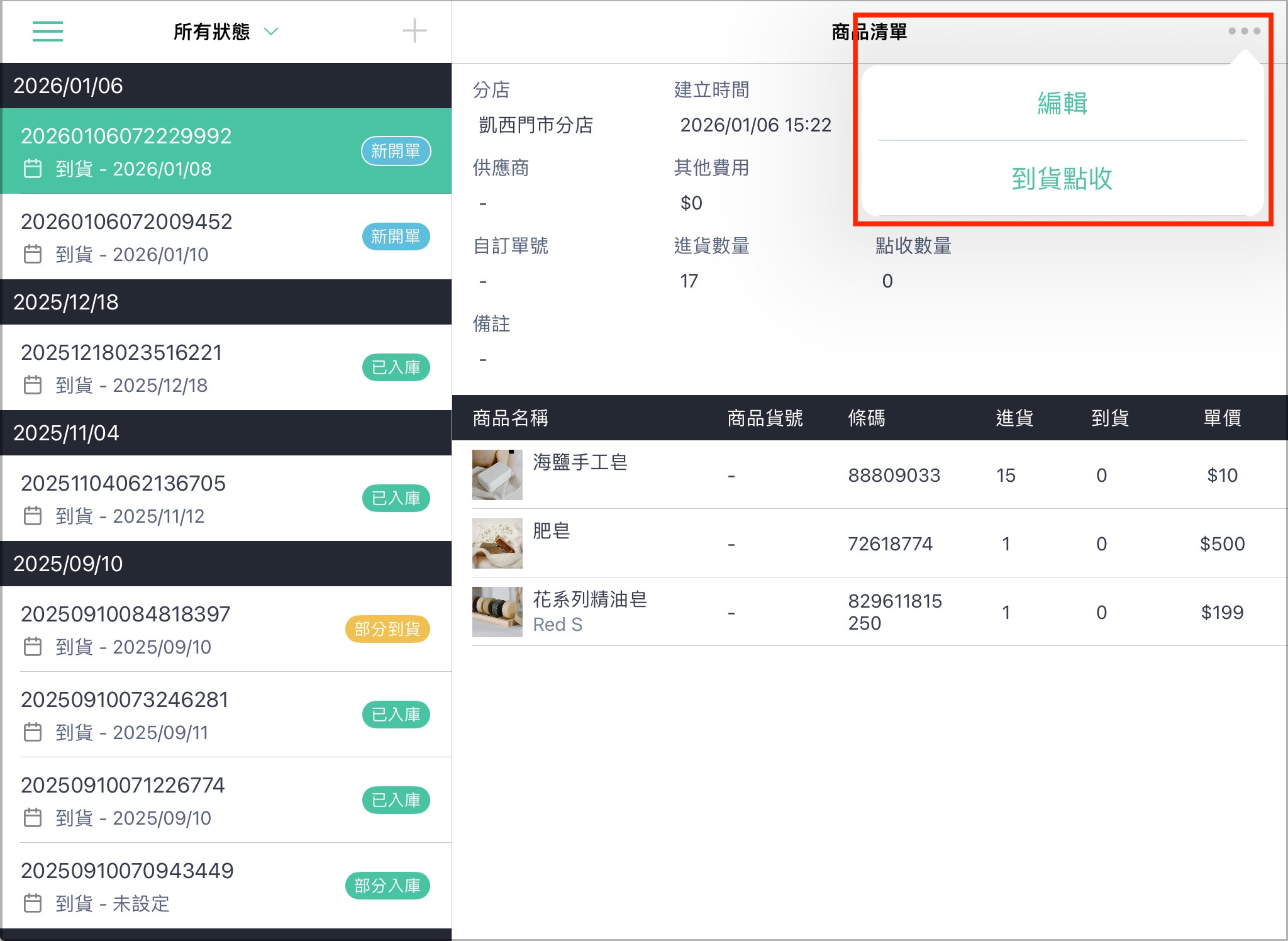Click the 部分到貨 status badge
Screen dimensions: 1288x941
387,629
